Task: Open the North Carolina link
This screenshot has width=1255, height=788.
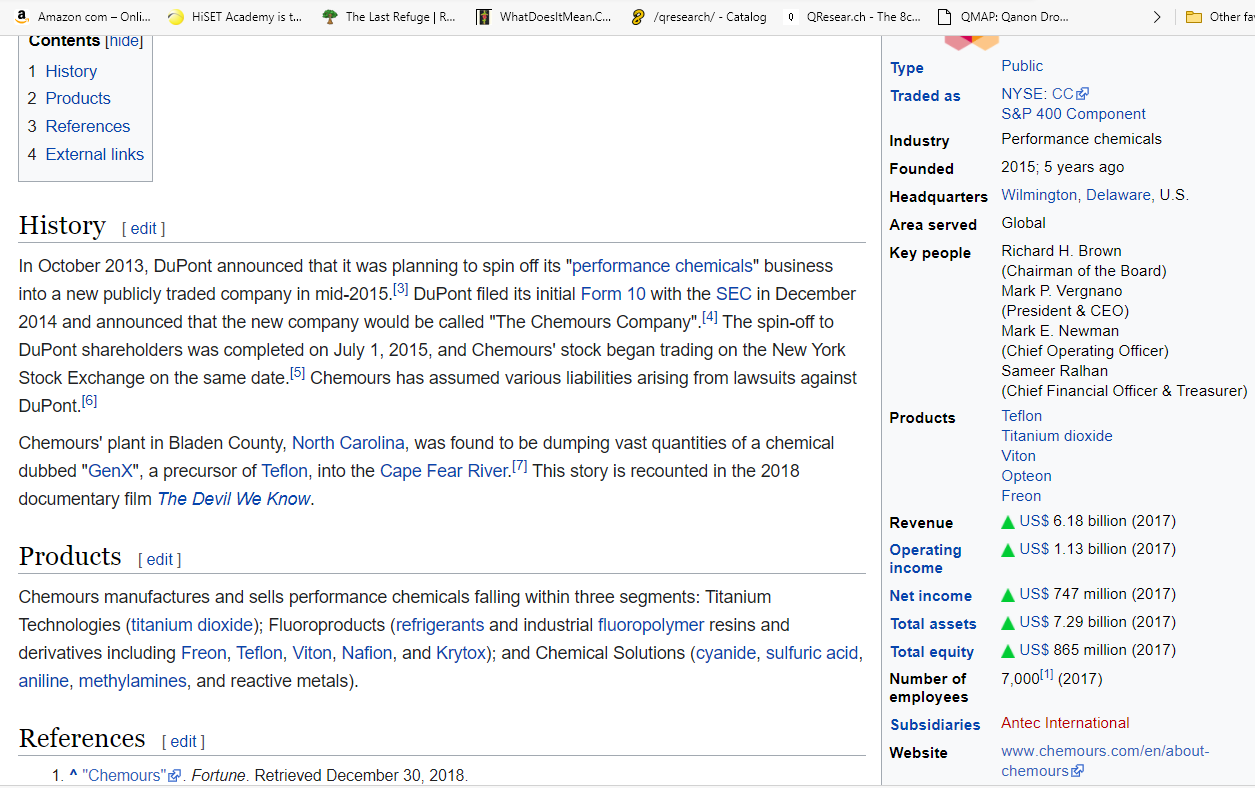Action: (x=348, y=443)
